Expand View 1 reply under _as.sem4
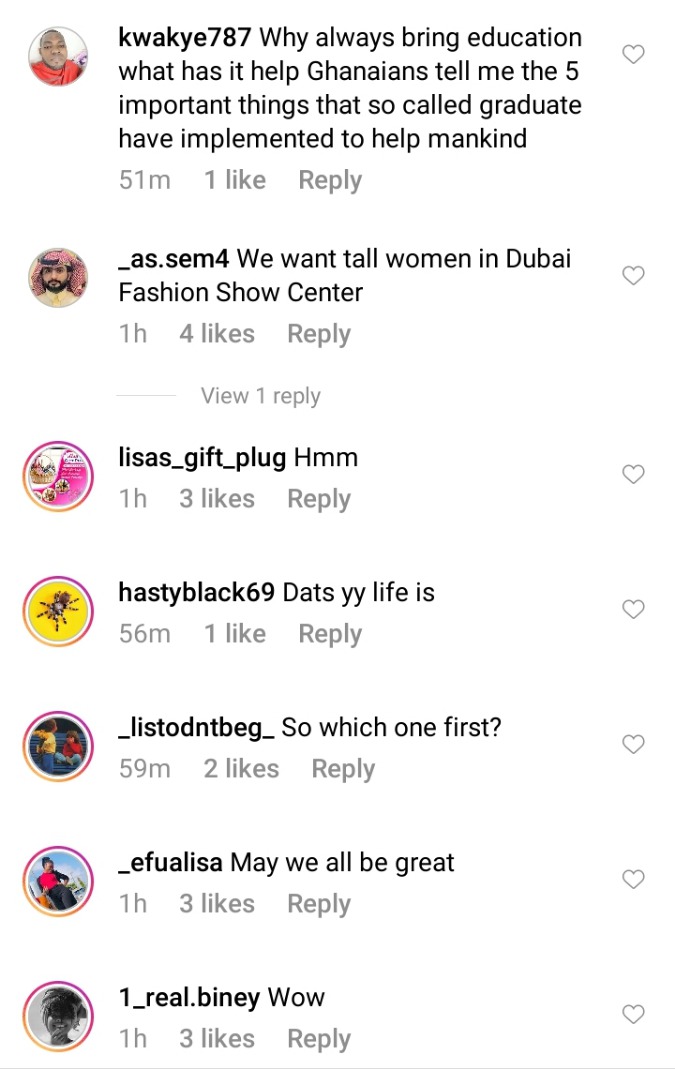The image size is (675, 1072). coord(261,396)
